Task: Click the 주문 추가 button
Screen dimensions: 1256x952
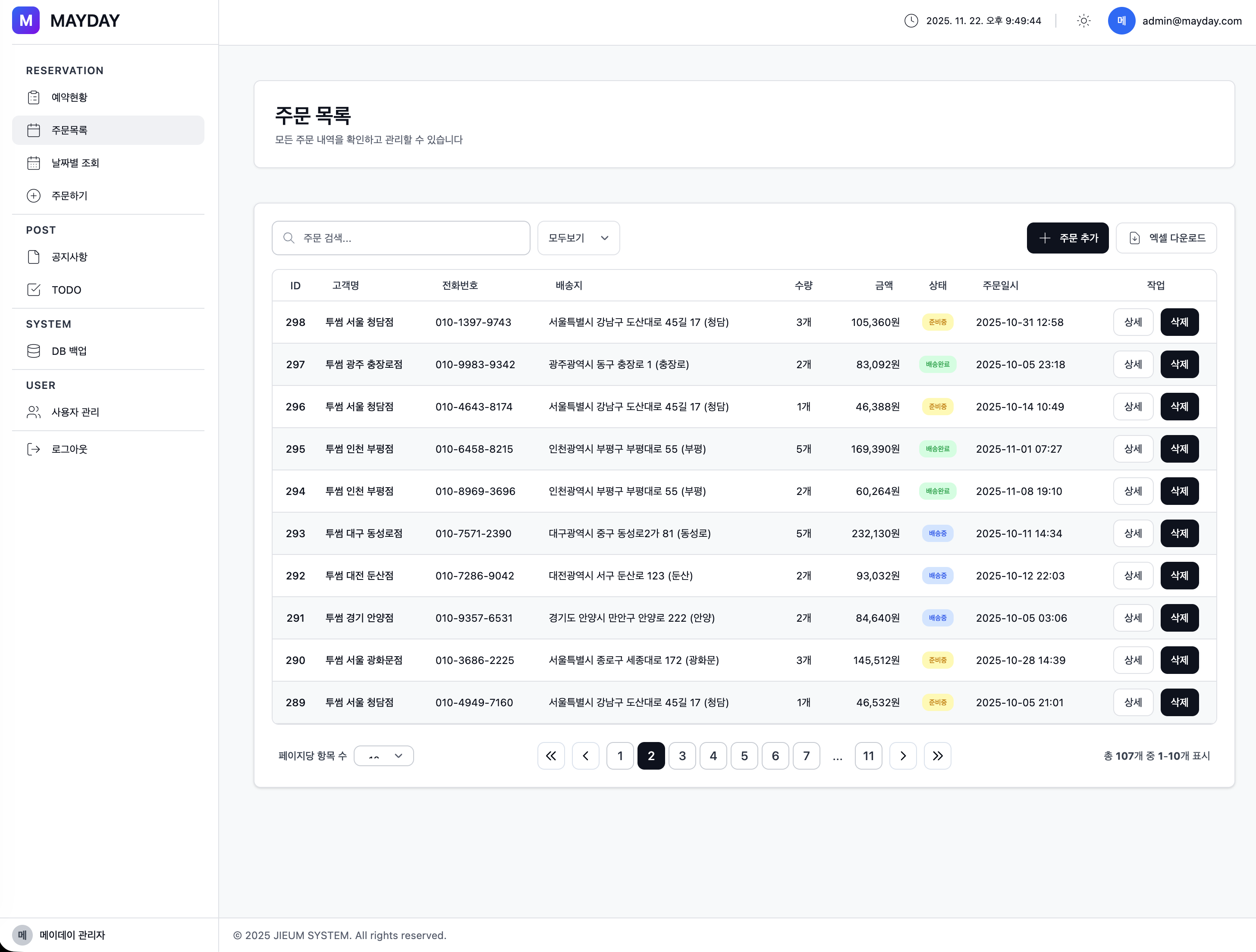Action: tap(1067, 238)
